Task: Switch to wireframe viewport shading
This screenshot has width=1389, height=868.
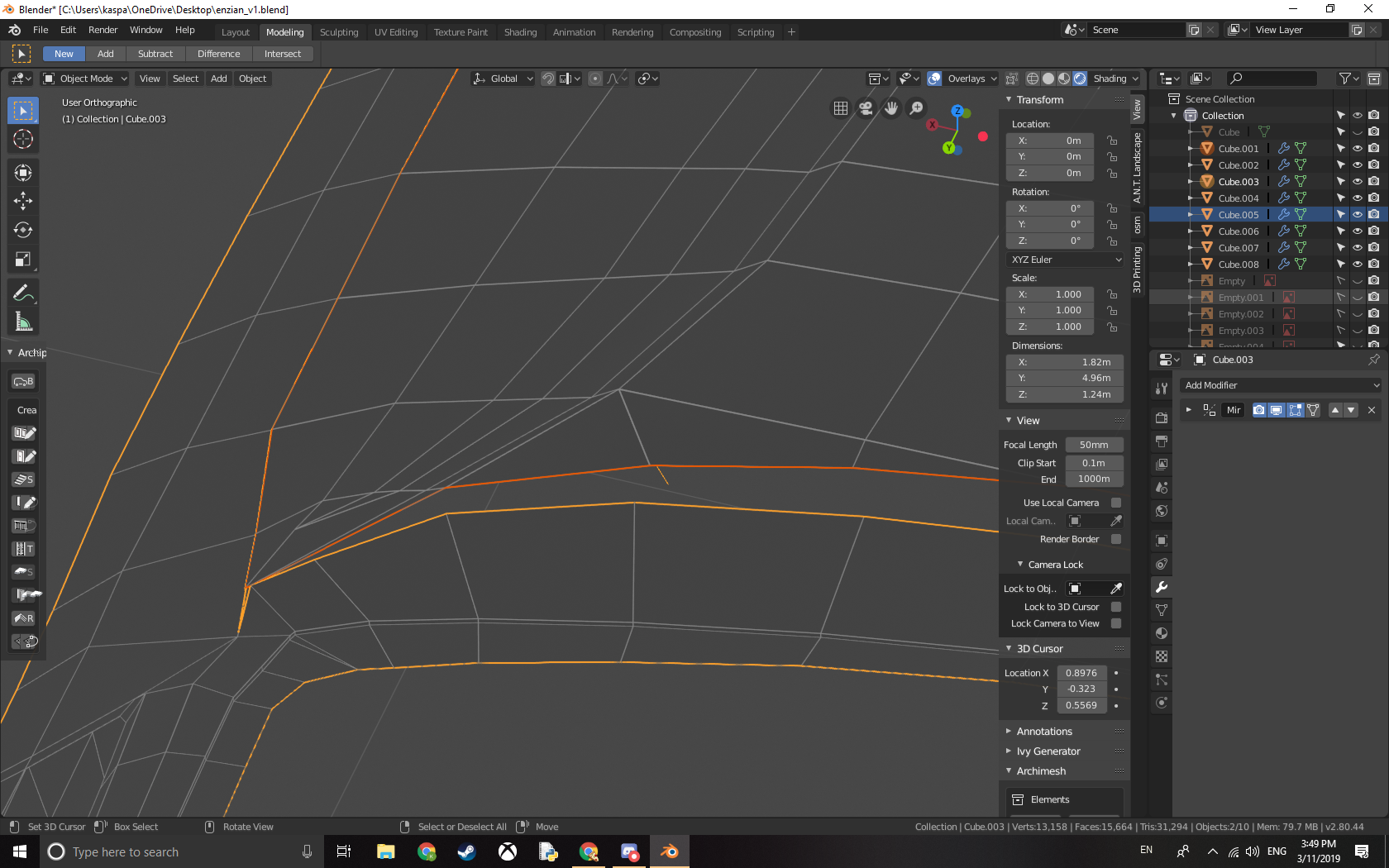Action: click(x=1033, y=79)
